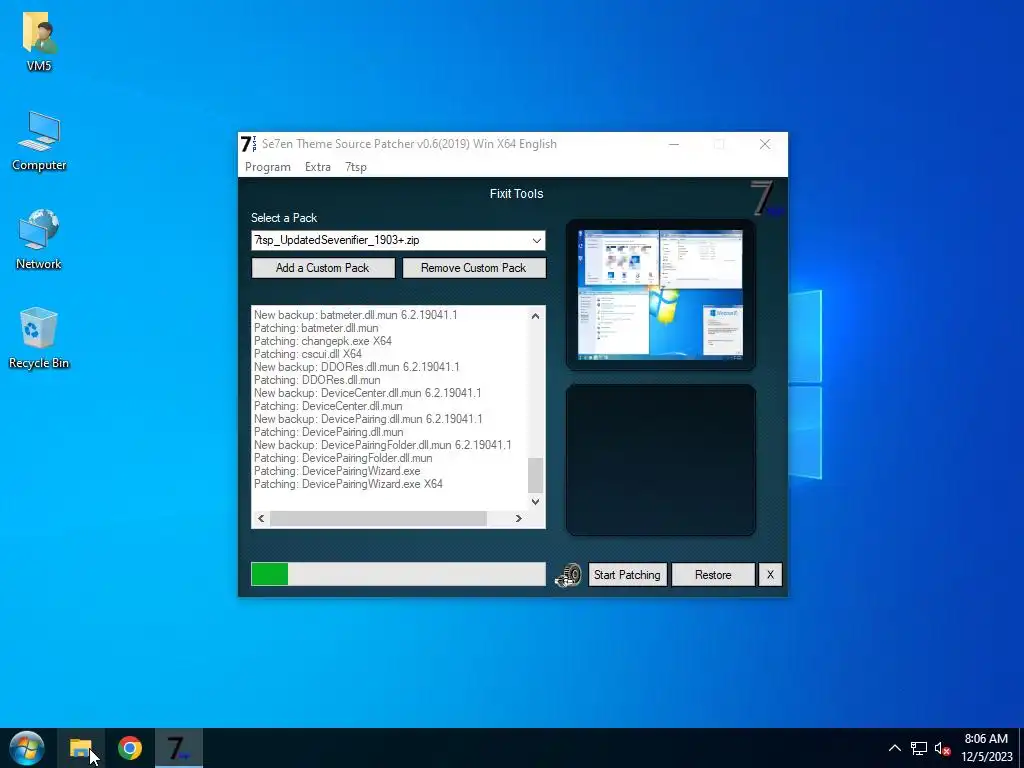1024x768 pixels.
Task: Click the log's scroll up arrow
Action: (536, 315)
